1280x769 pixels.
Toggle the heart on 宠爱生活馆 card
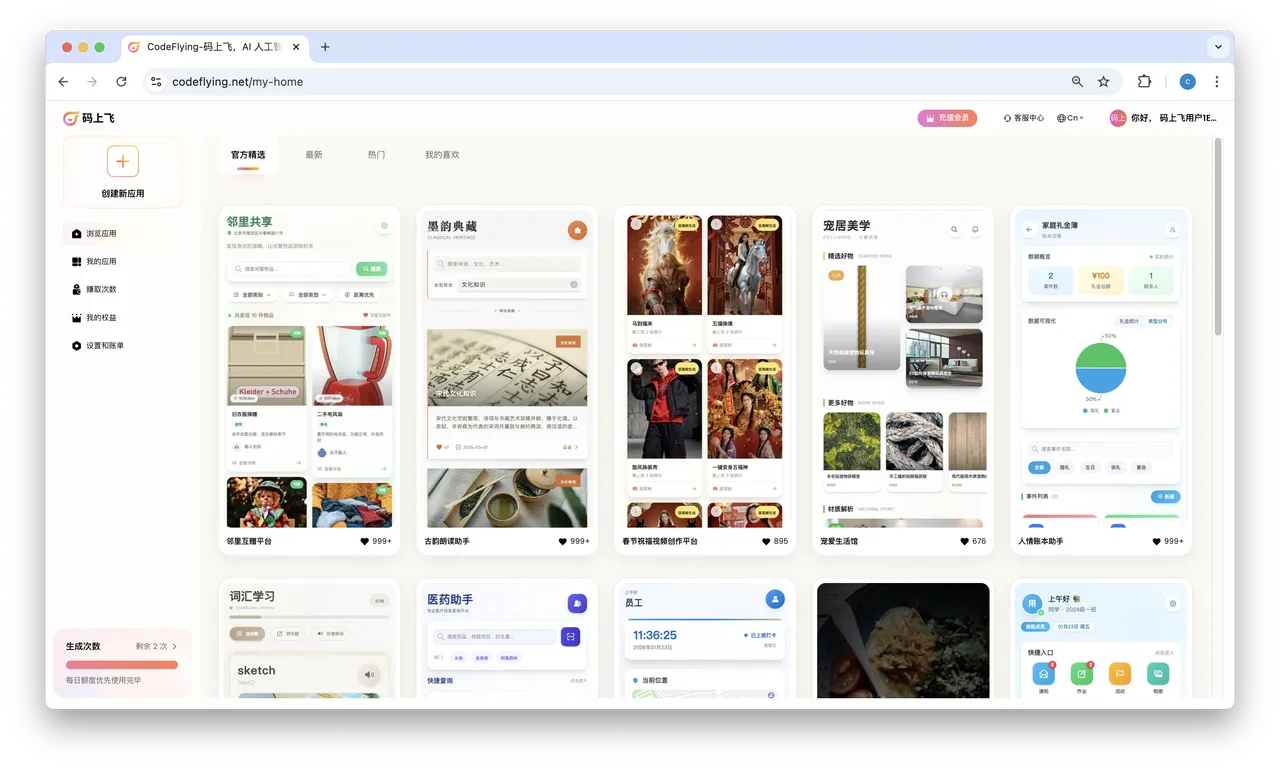click(x=964, y=541)
